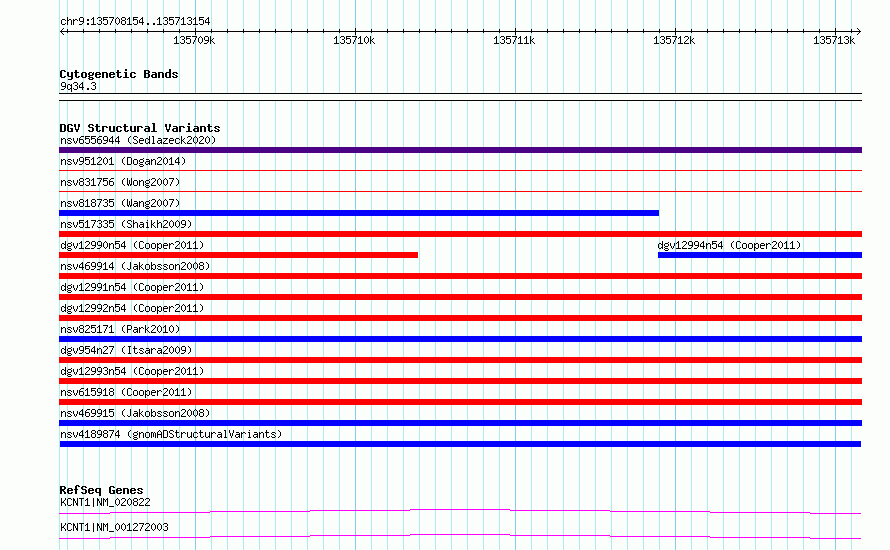Click the KCNT1|NM_001272003 gene label

click(114, 527)
